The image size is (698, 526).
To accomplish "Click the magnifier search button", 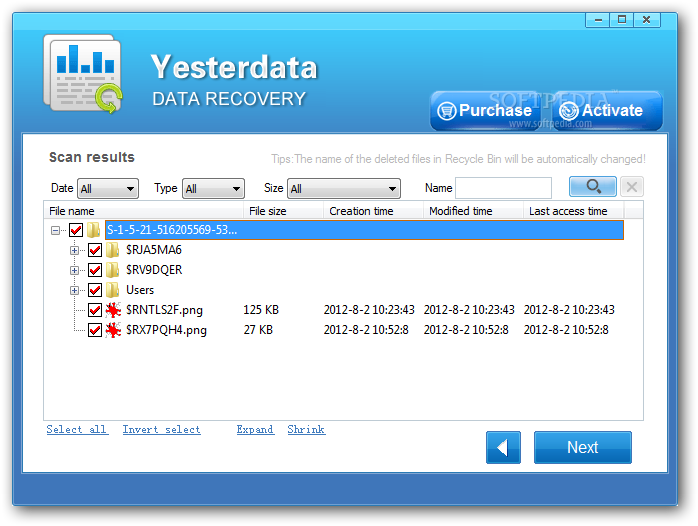I will [x=592, y=186].
